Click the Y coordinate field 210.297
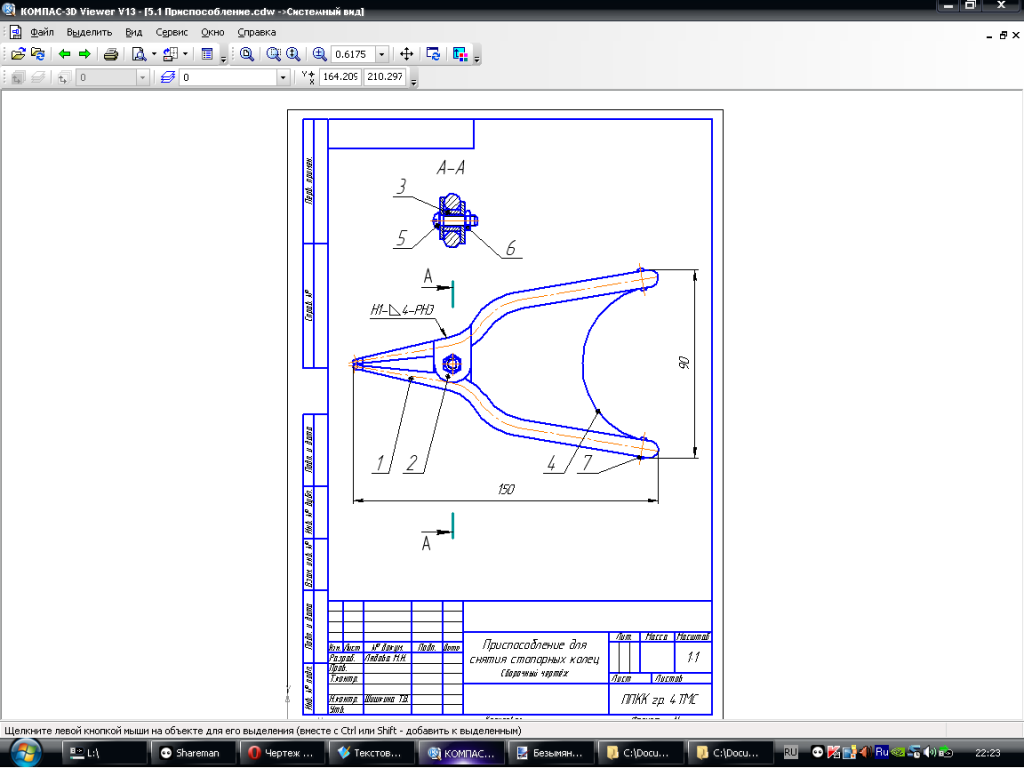This screenshot has width=1024, height=768. point(385,77)
